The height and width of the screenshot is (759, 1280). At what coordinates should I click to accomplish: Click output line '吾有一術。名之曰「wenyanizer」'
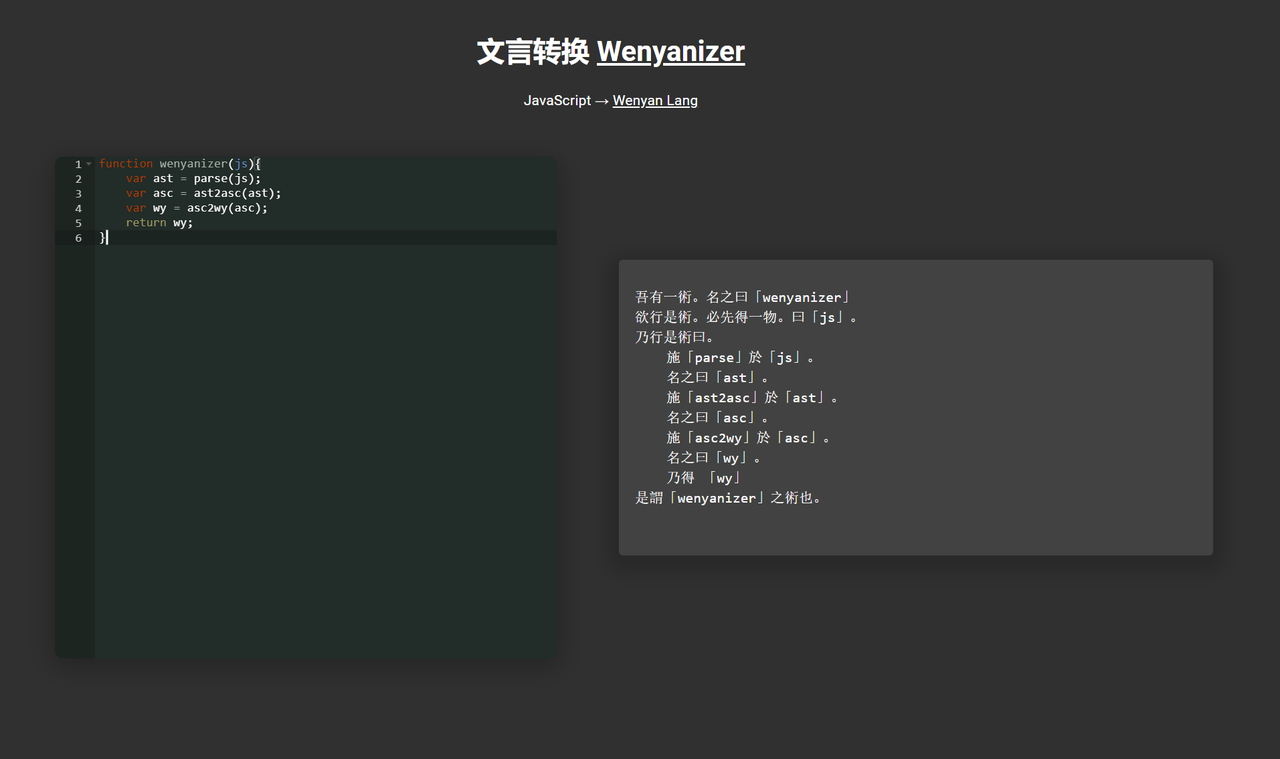(742, 297)
